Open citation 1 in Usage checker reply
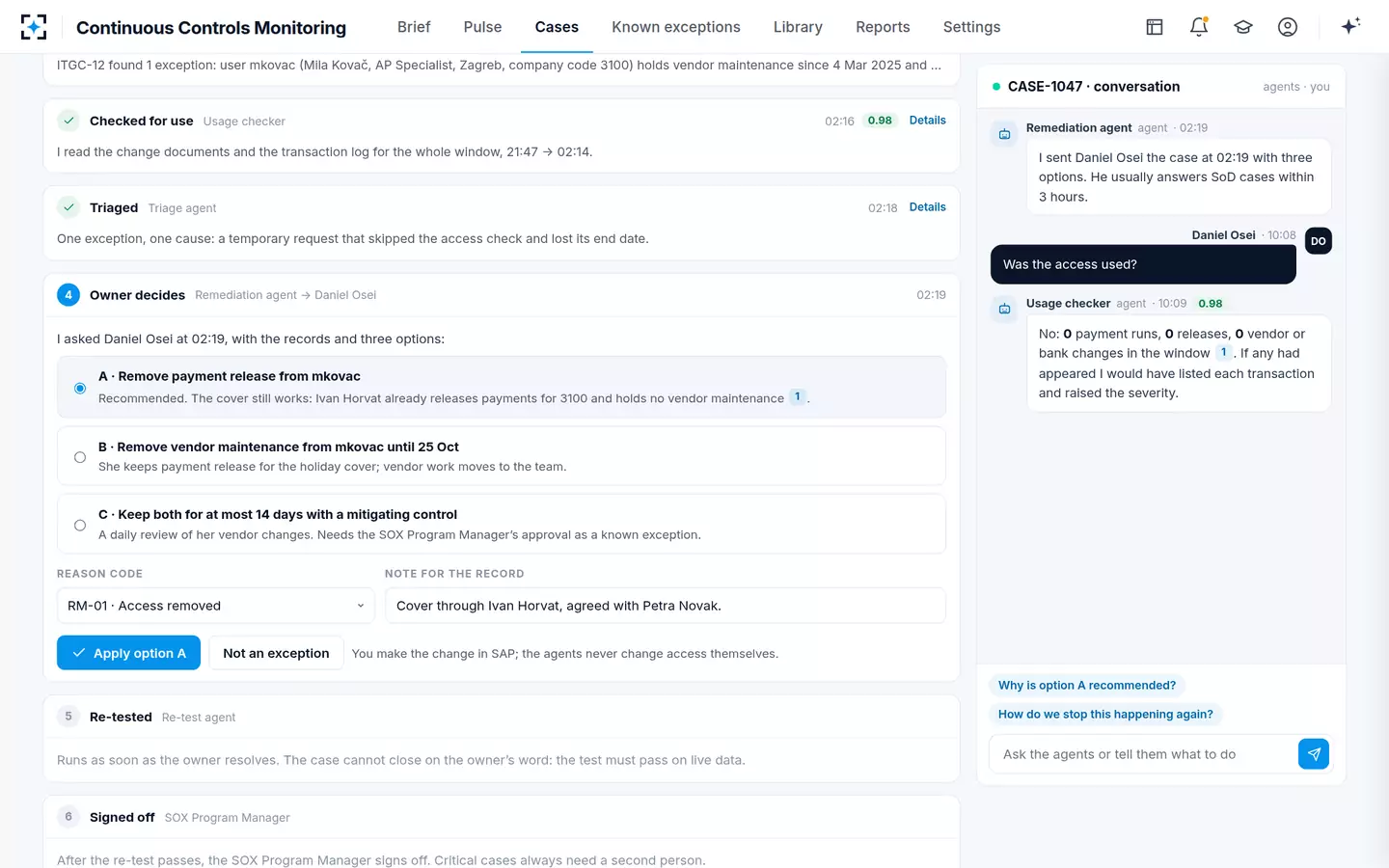 [x=1223, y=353]
